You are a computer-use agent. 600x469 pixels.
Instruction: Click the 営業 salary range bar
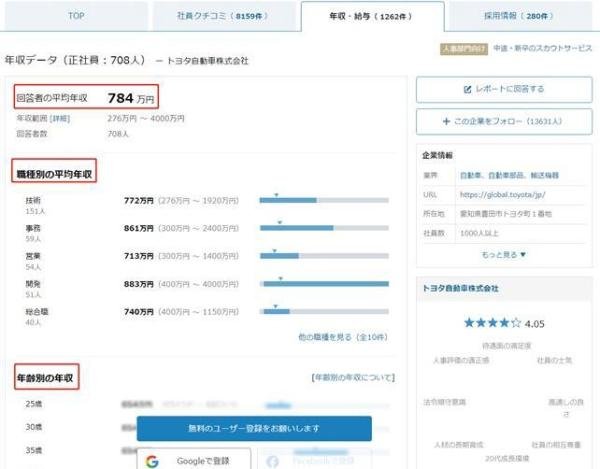tap(324, 256)
